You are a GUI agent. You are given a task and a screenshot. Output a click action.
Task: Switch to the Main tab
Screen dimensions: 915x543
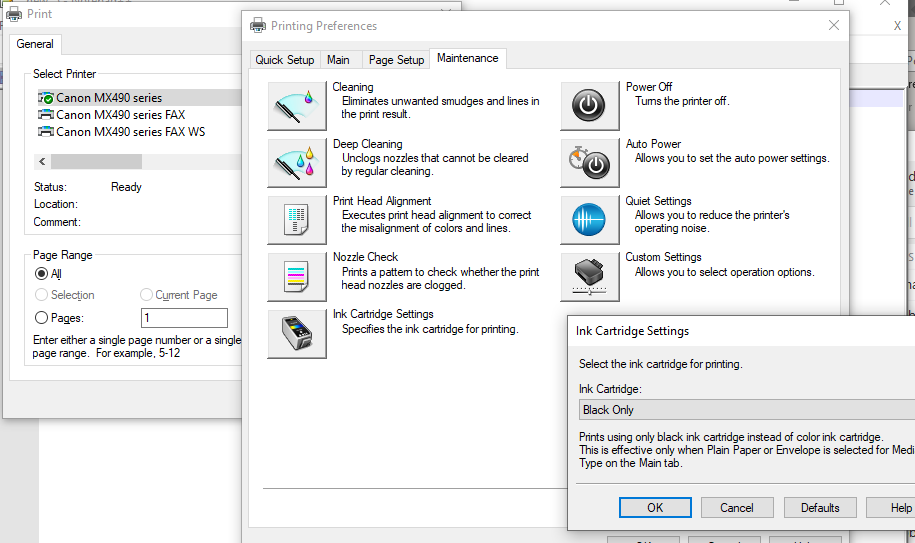click(x=338, y=60)
